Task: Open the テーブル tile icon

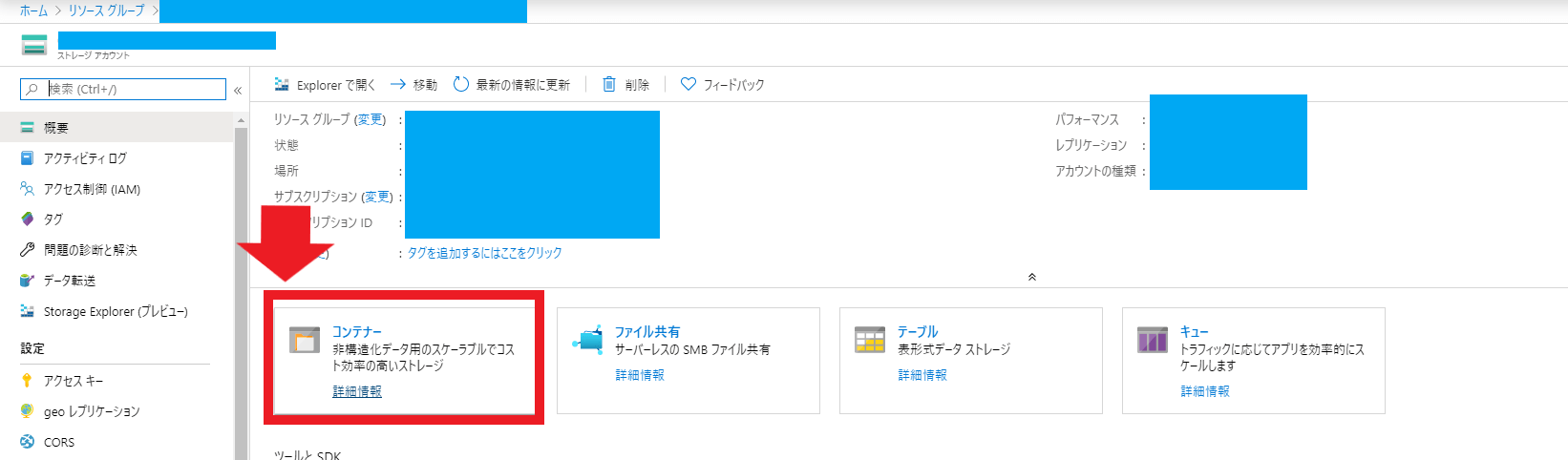Action: (870, 340)
